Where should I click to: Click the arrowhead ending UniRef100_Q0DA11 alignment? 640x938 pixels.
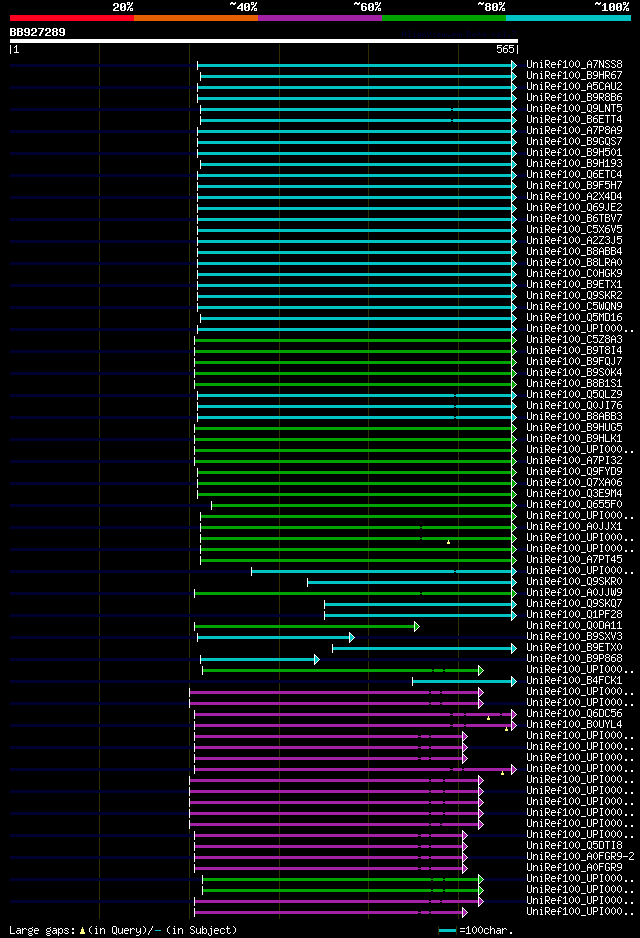(417, 626)
